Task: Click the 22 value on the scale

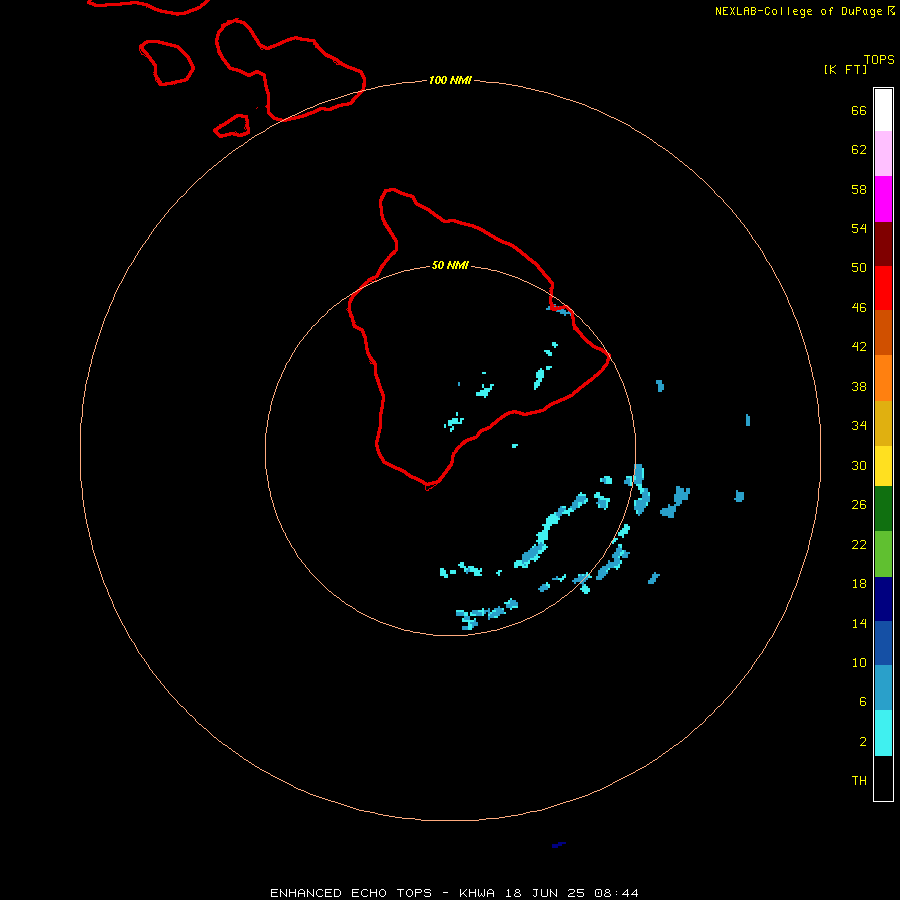Action: click(x=859, y=545)
